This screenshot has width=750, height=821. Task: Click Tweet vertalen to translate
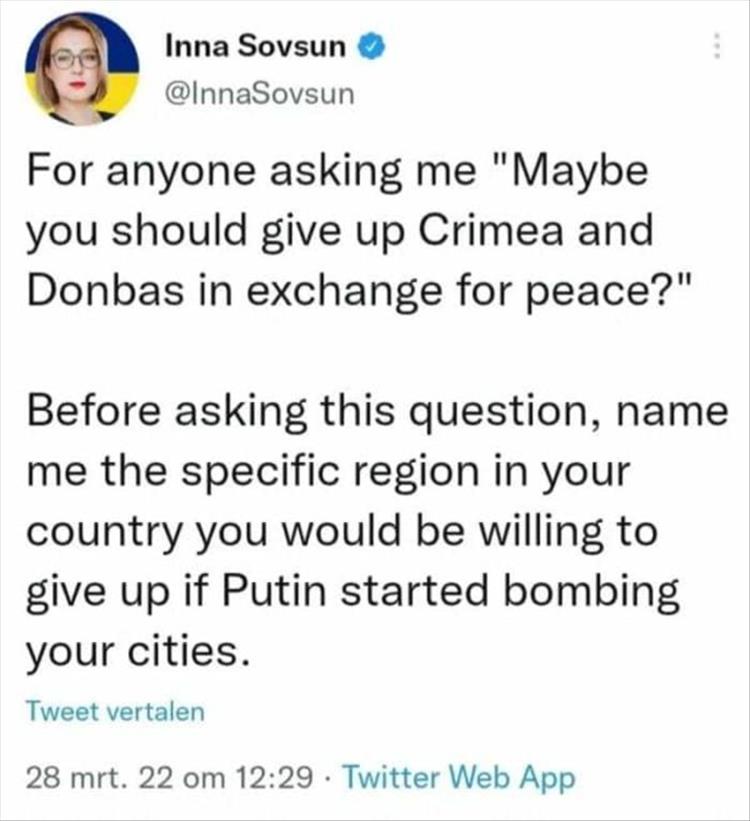pos(115,711)
